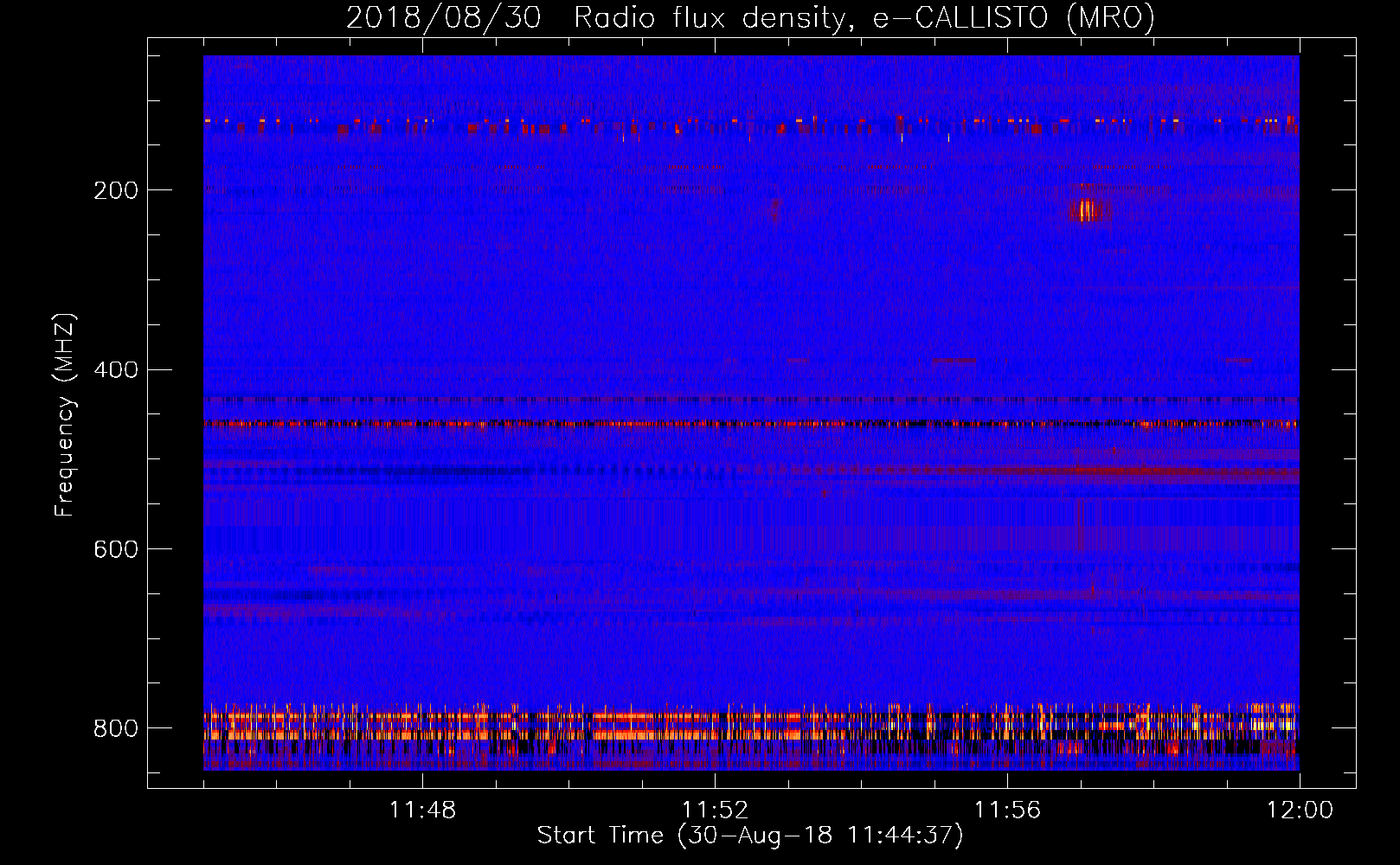The width and height of the screenshot is (1400, 865).
Task: Click the bright yellow burst near 220 MHz
Action: pyautogui.click(x=1088, y=209)
